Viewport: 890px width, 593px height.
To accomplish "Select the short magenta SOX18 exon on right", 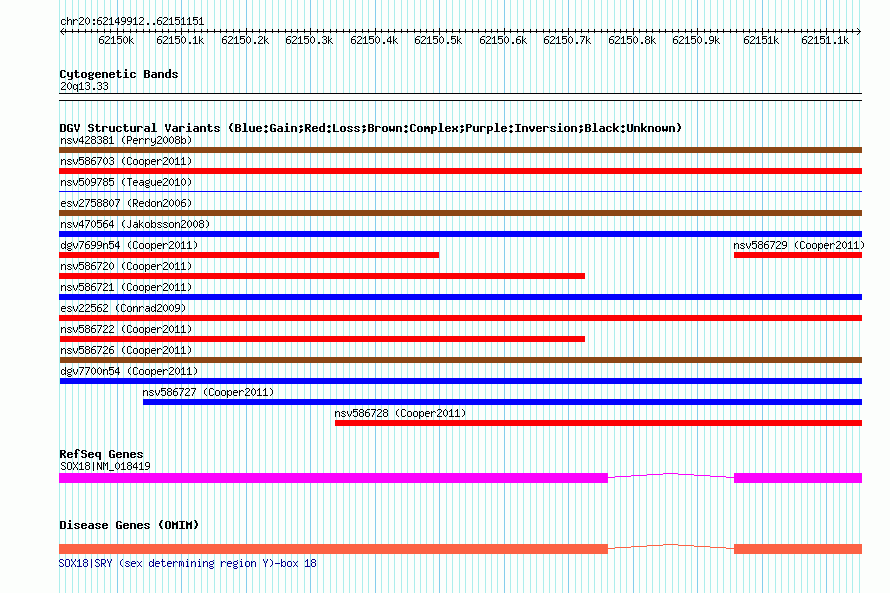I will 798,478.
